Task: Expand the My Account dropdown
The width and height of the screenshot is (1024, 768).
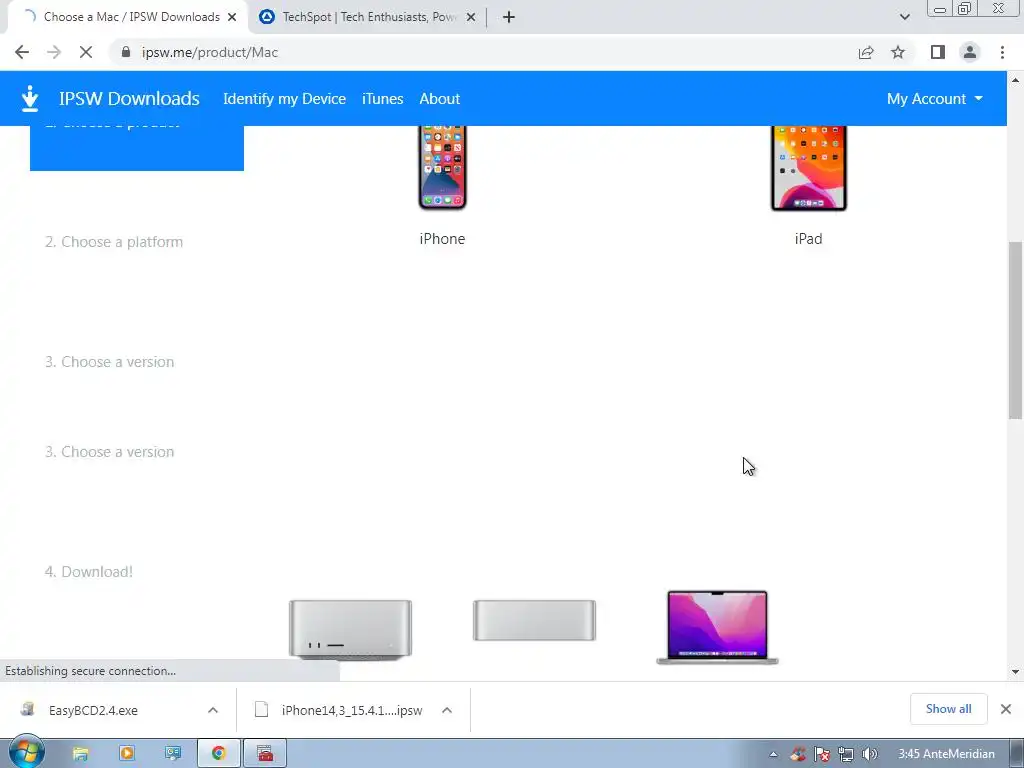Action: [935, 99]
